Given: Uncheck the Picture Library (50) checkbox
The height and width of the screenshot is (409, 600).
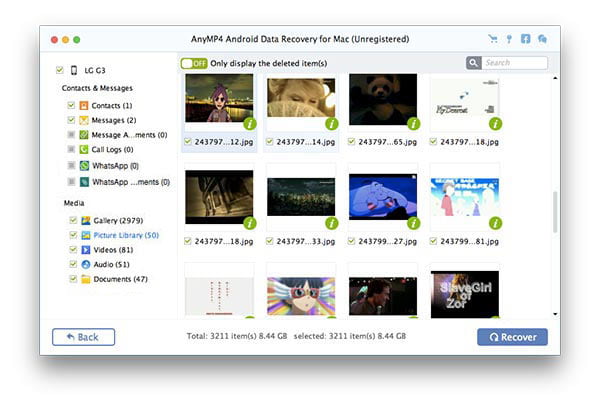Looking at the screenshot, I should point(73,235).
